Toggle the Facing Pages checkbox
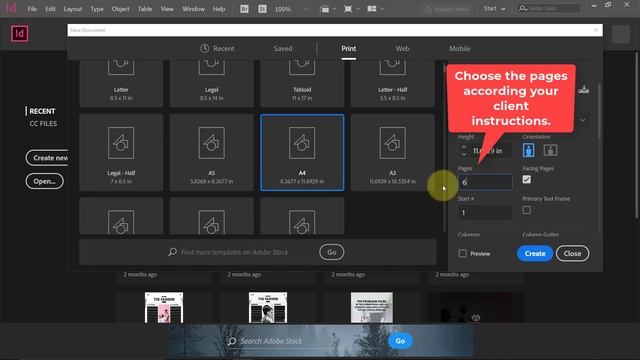 527,180
